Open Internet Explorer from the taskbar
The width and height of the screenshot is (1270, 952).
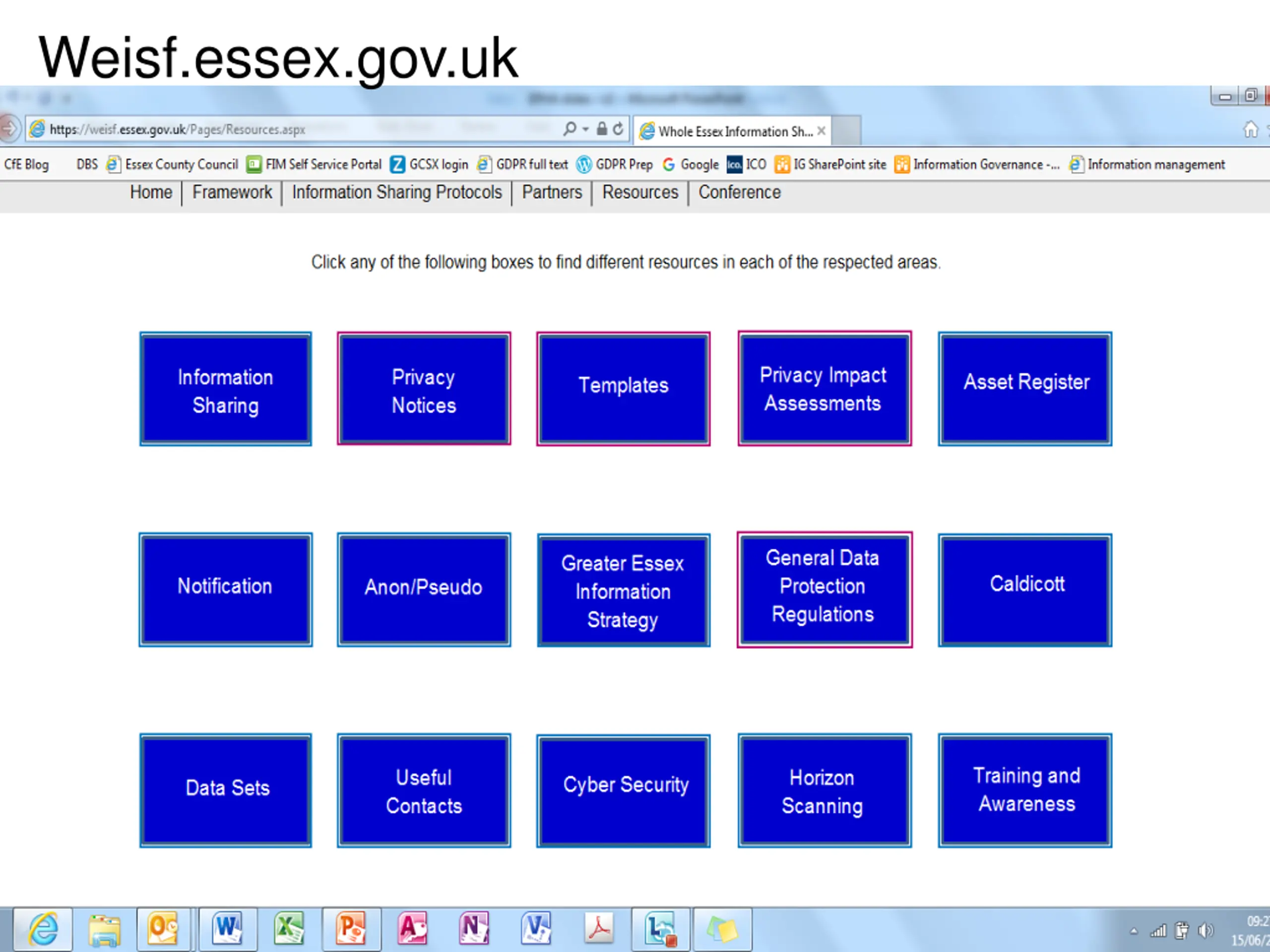pyautogui.click(x=43, y=929)
